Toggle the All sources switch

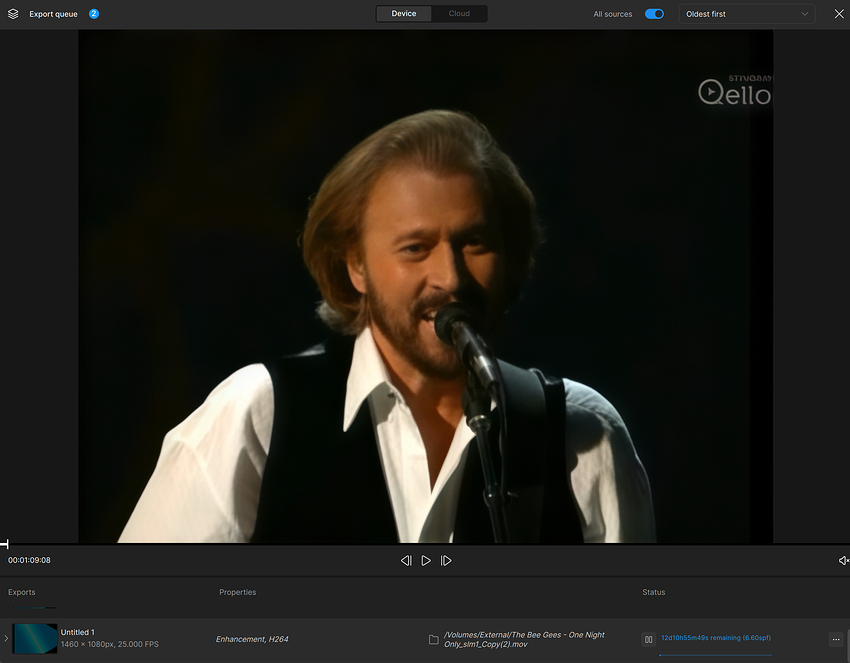click(x=654, y=14)
